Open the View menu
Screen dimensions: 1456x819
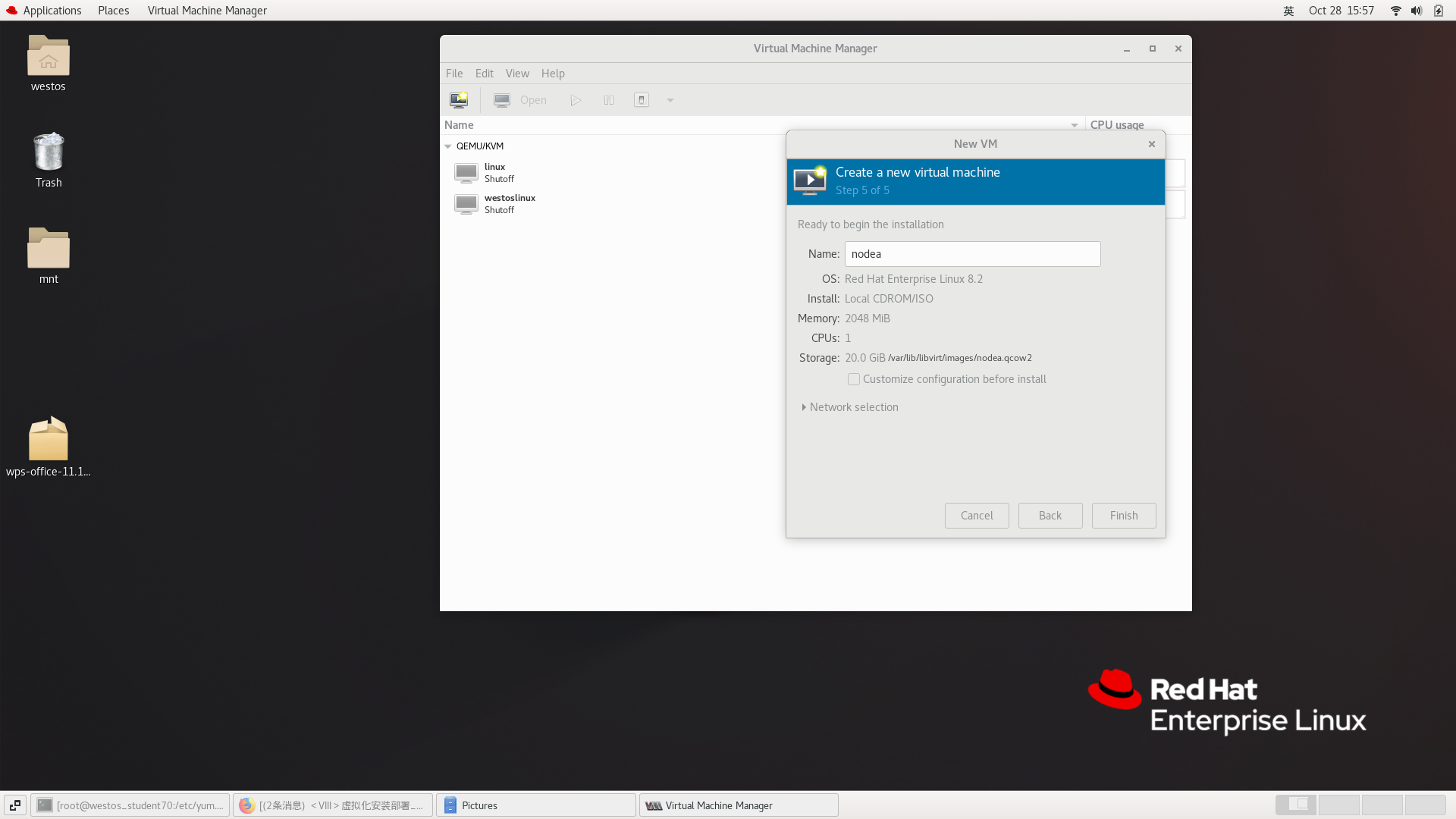(x=517, y=74)
